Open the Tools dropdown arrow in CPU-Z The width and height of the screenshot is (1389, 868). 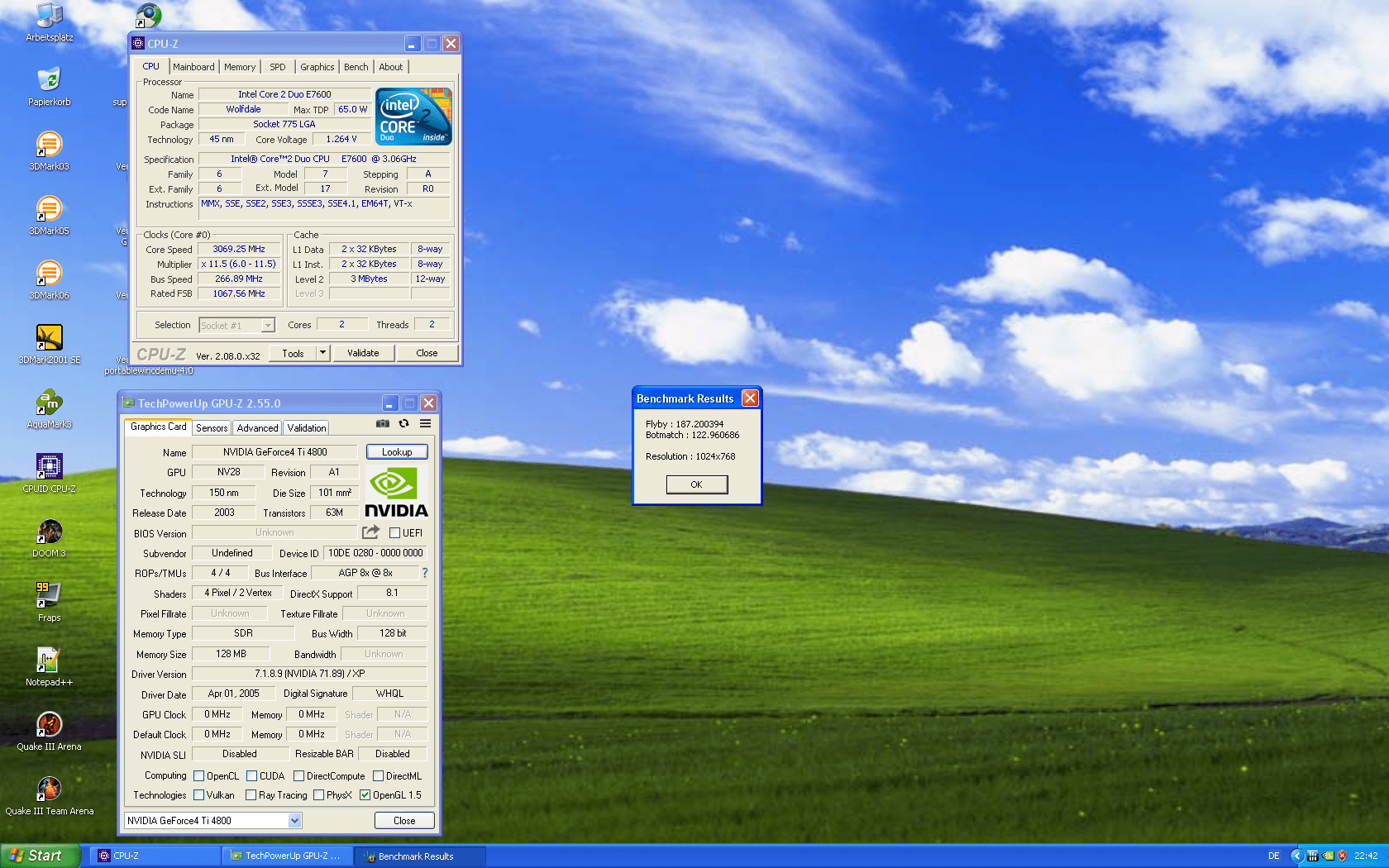click(x=322, y=353)
